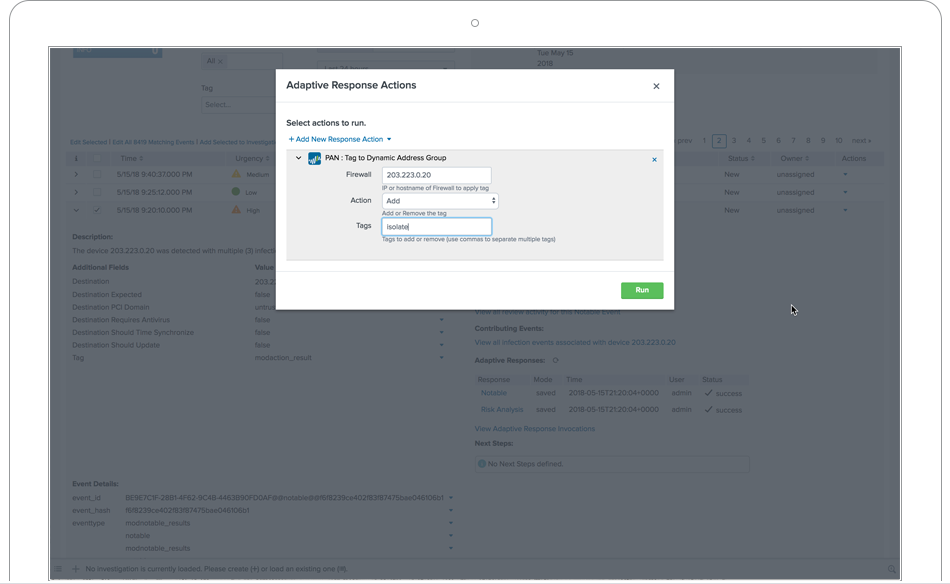Close the Adaptive Response Actions dialog
Viewport: 950px width, 584px height.
coord(656,86)
